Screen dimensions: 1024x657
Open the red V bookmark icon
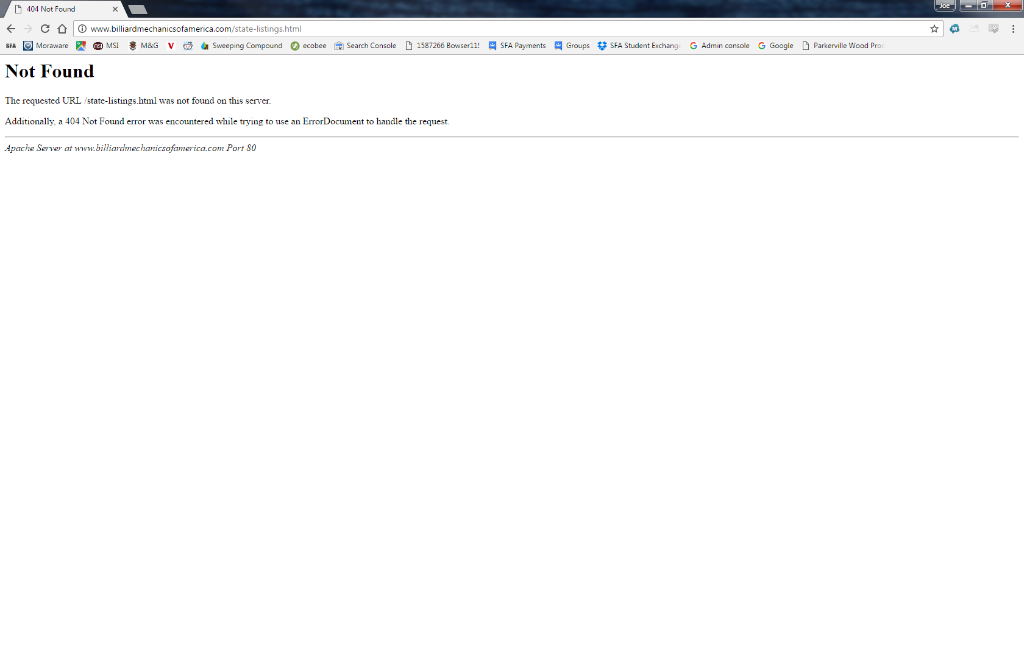click(170, 46)
